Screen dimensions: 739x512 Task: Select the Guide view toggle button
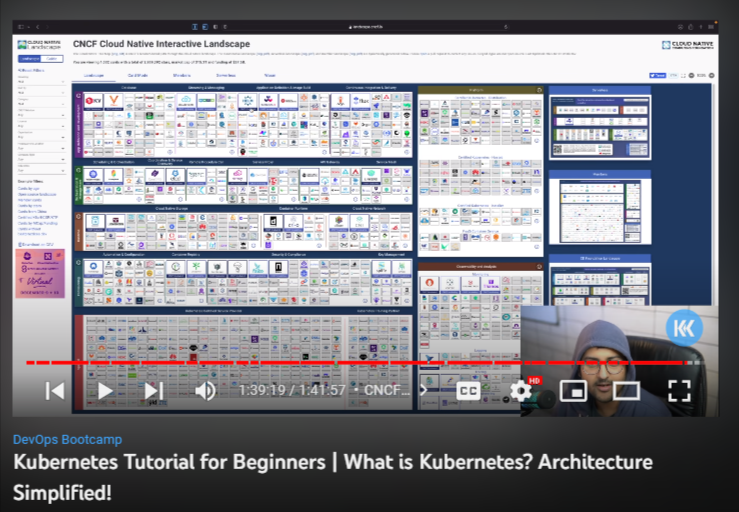coord(52,59)
